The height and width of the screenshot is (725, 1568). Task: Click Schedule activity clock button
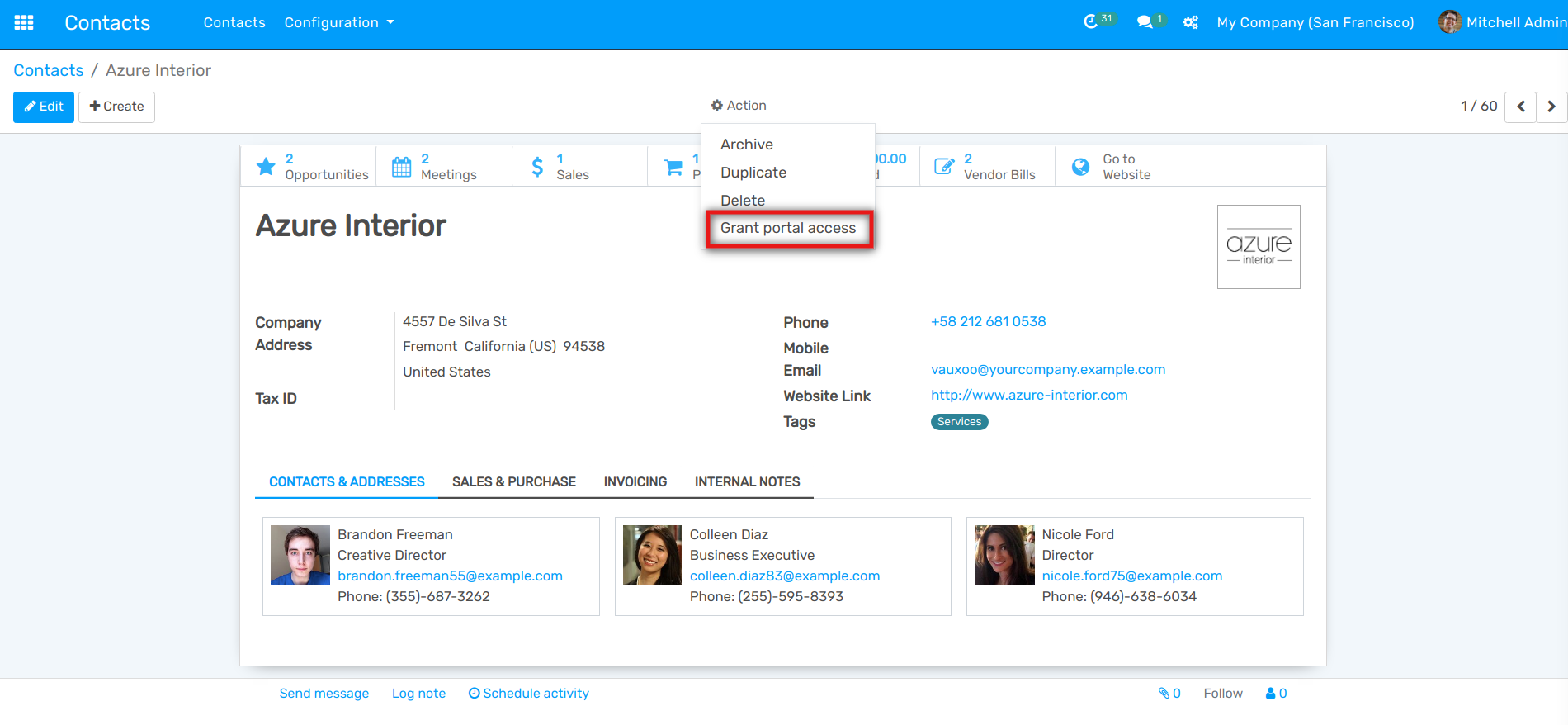point(529,694)
